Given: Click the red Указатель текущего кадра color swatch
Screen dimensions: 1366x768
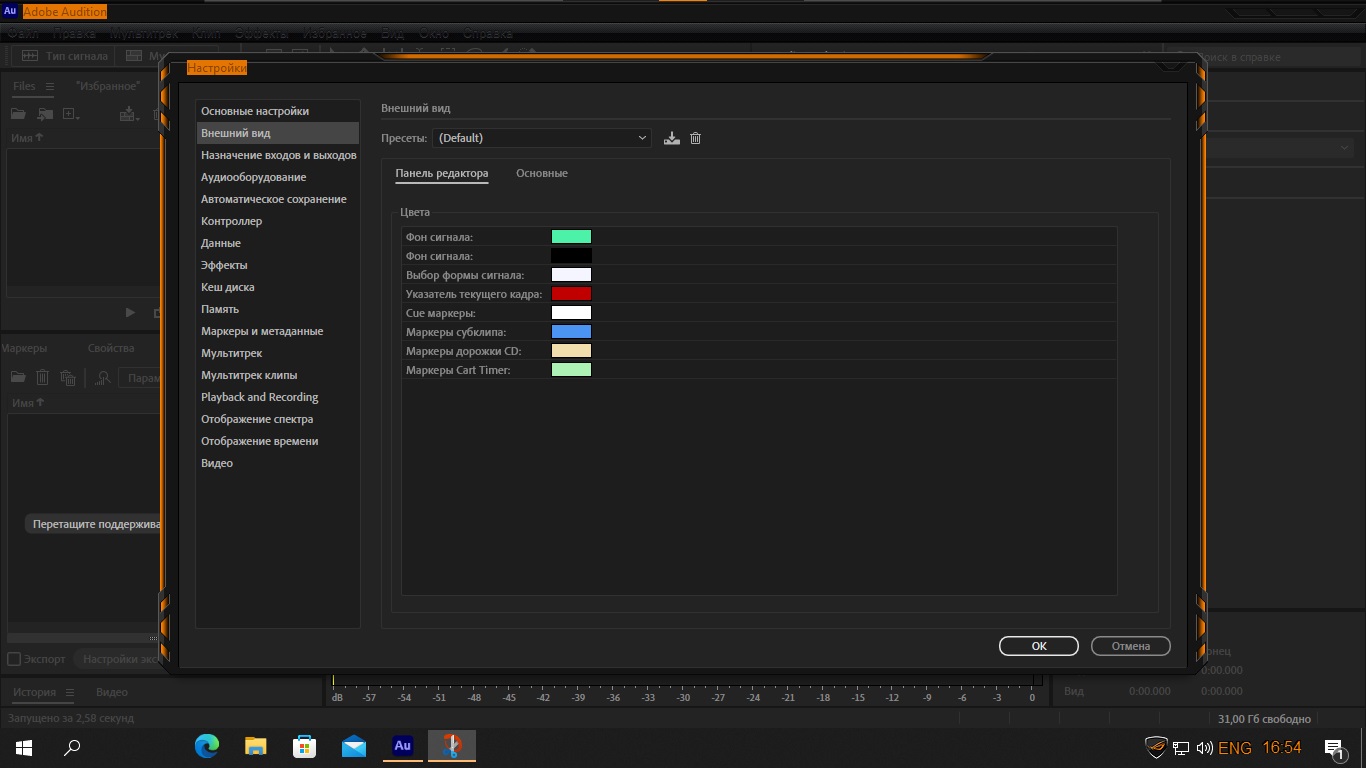Looking at the screenshot, I should pyautogui.click(x=571, y=294).
